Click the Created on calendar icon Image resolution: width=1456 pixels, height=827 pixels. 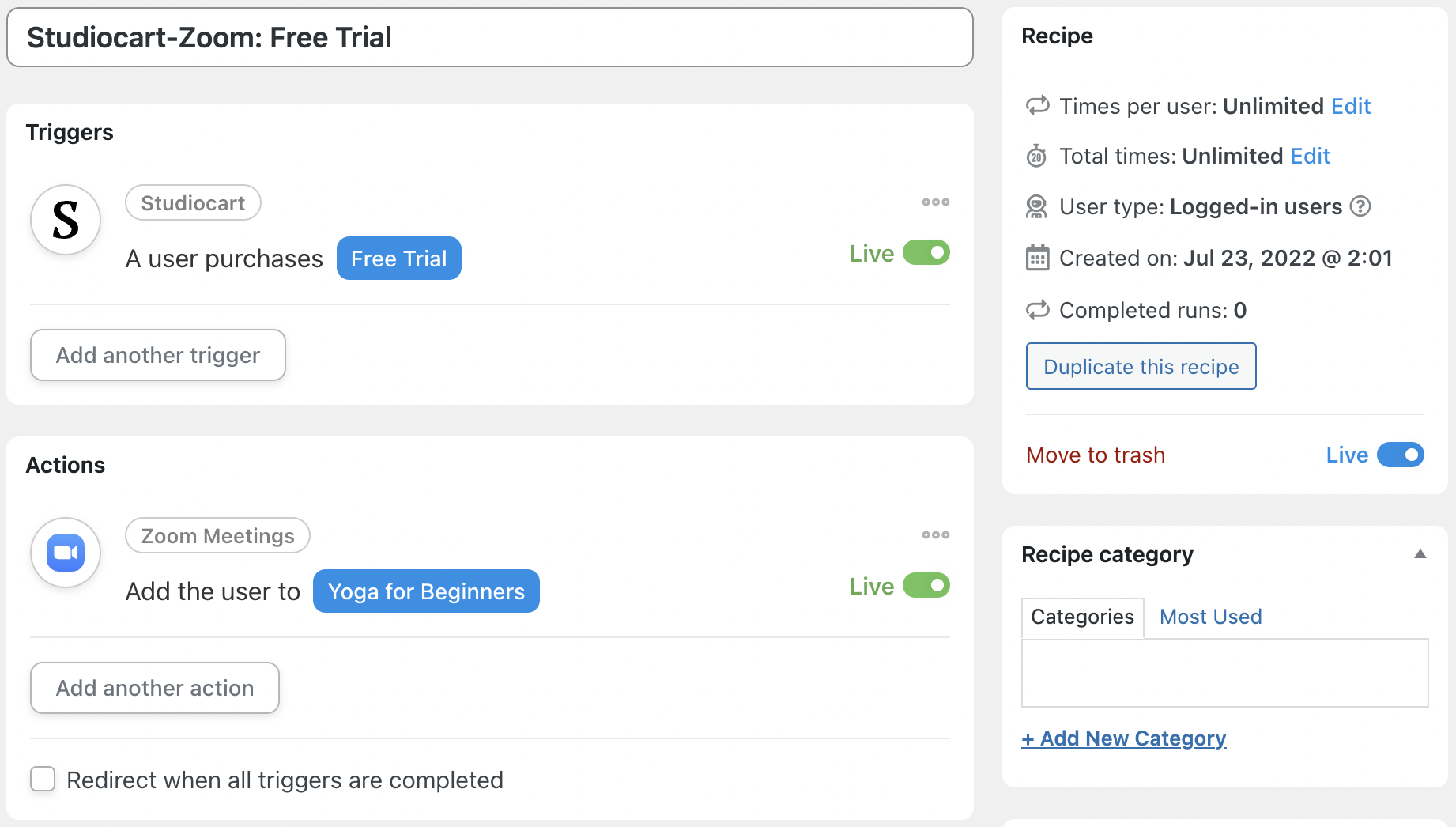tap(1037, 258)
